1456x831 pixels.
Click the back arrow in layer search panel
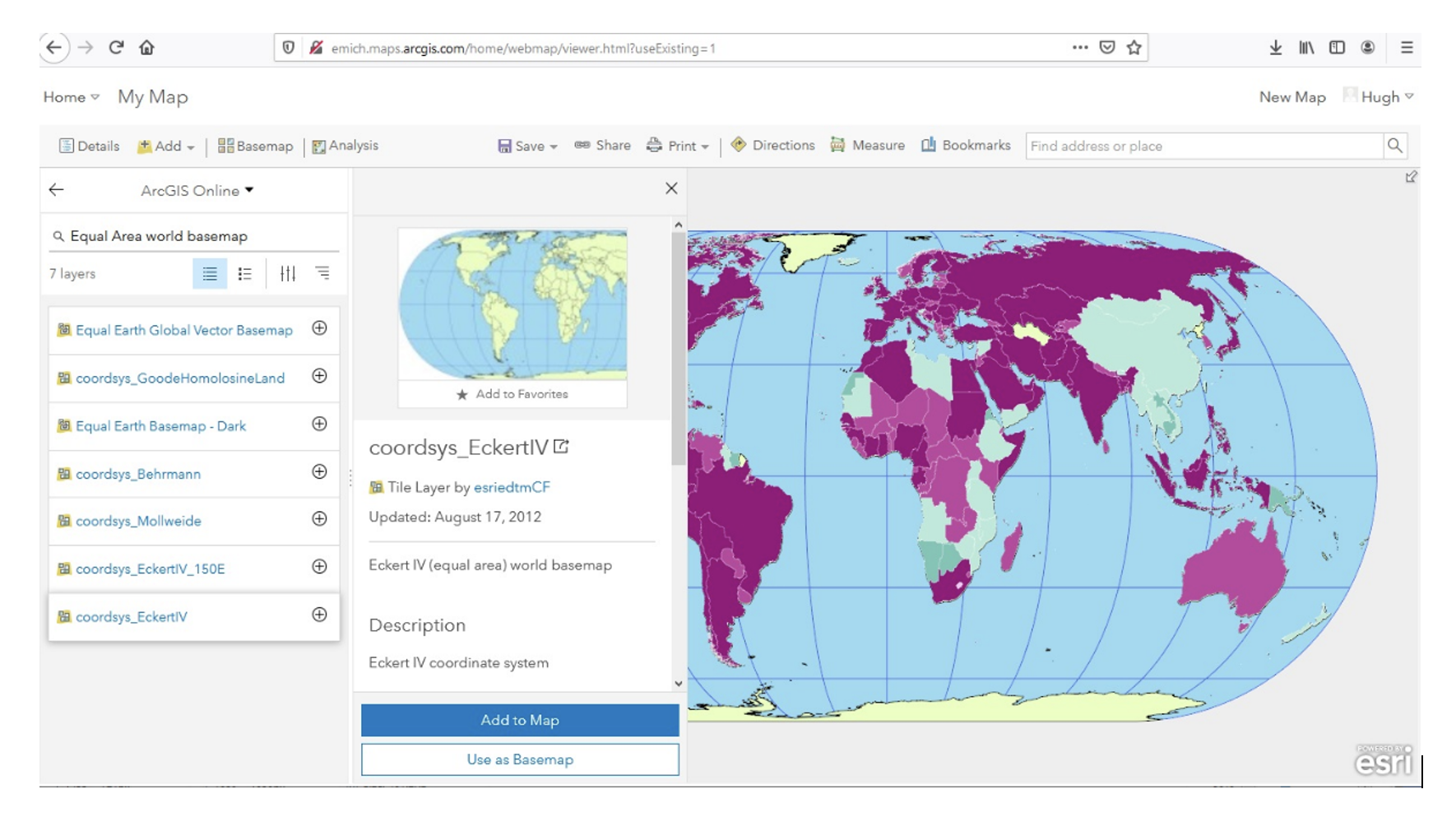click(56, 190)
